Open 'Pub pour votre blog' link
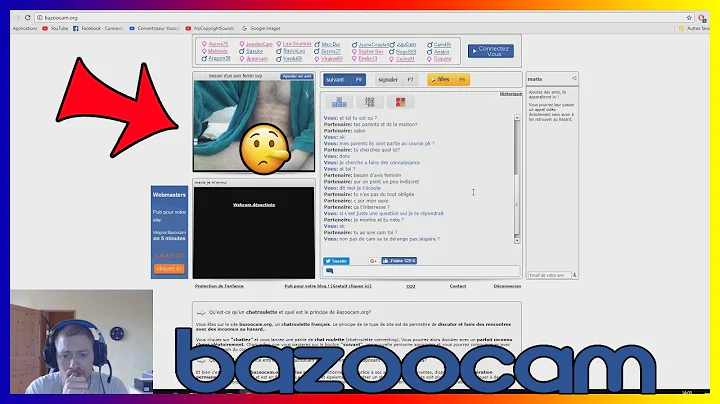The width and height of the screenshot is (720, 404). (328, 286)
